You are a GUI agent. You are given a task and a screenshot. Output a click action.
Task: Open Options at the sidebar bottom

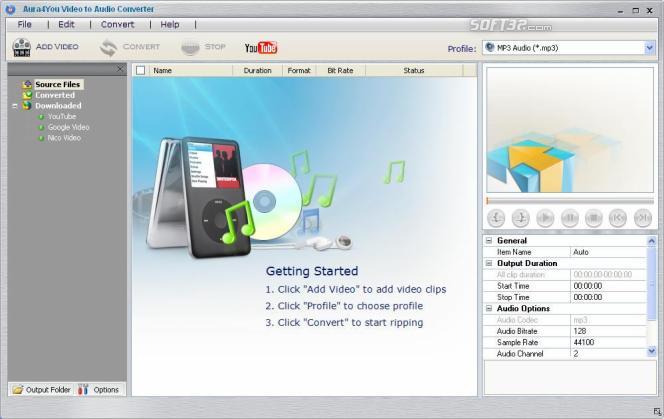tap(100, 390)
